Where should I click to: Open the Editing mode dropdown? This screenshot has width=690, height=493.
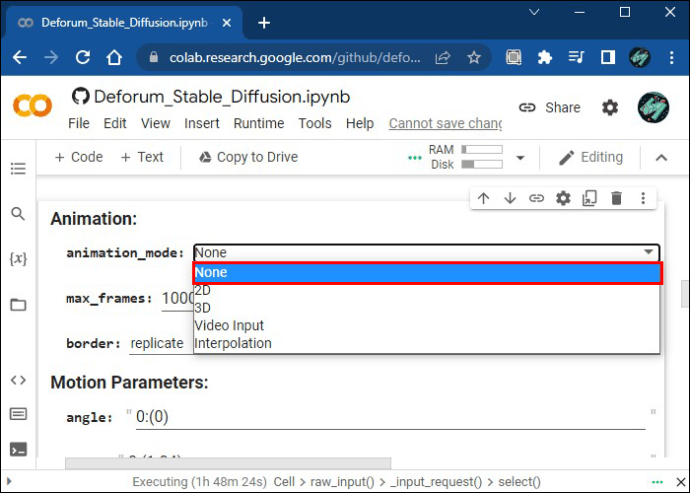[x=591, y=157]
